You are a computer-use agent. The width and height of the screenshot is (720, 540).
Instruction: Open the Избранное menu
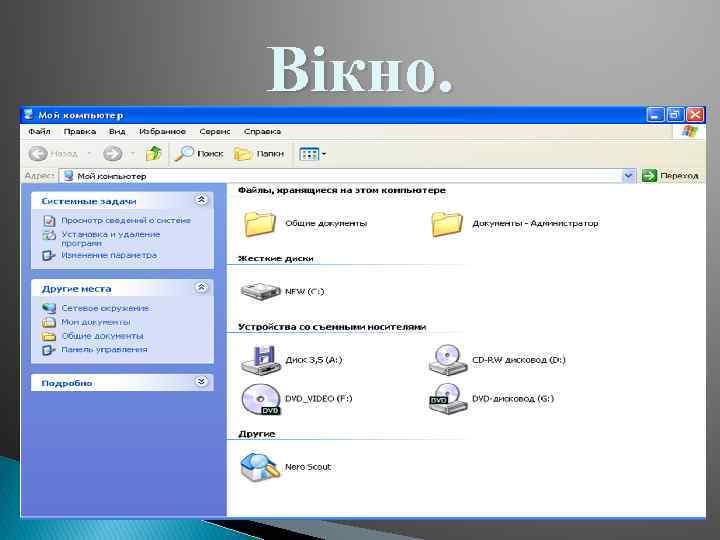[163, 131]
